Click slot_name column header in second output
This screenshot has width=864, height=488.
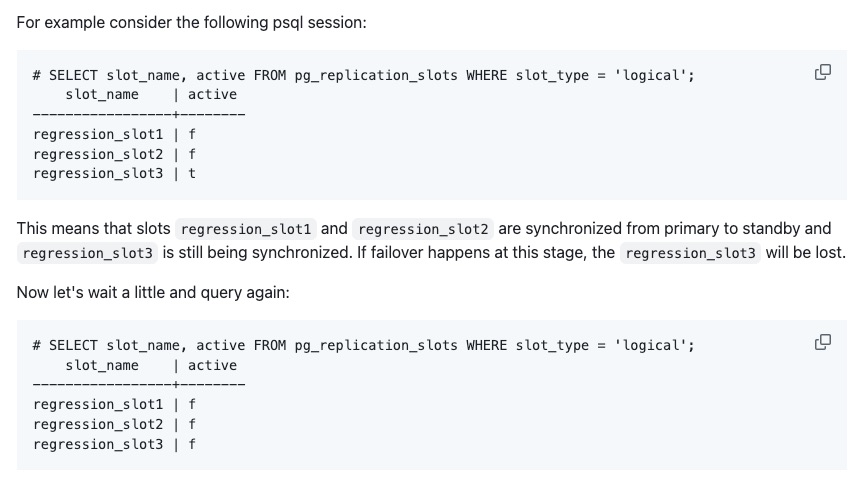(x=102, y=365)
